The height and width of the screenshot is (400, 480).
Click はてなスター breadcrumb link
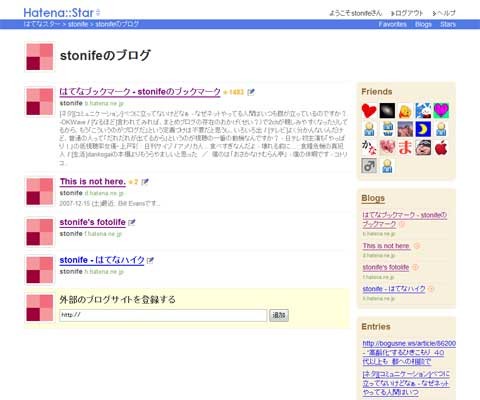[42, 24]
